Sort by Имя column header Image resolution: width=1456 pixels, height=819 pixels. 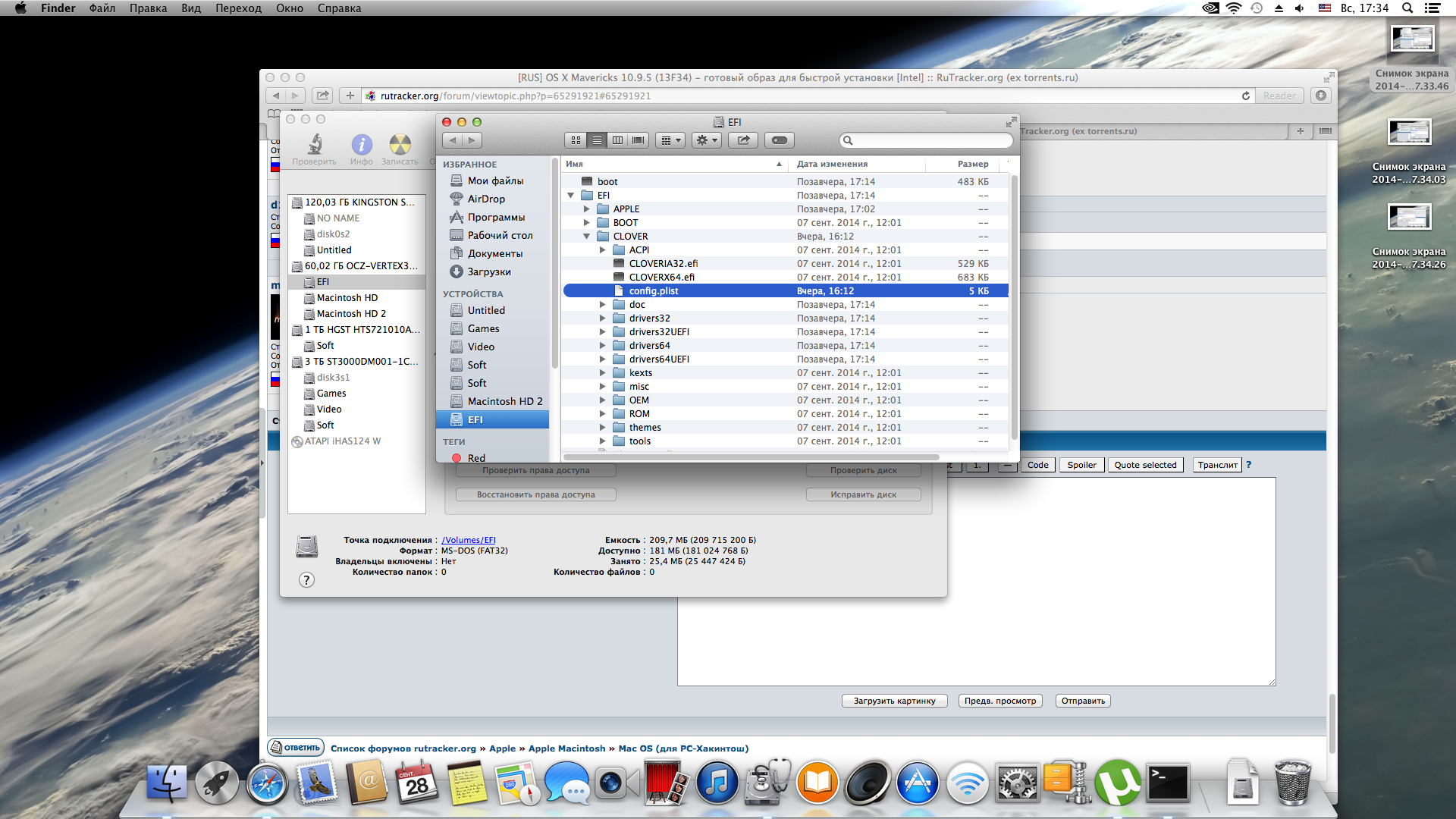674,164
